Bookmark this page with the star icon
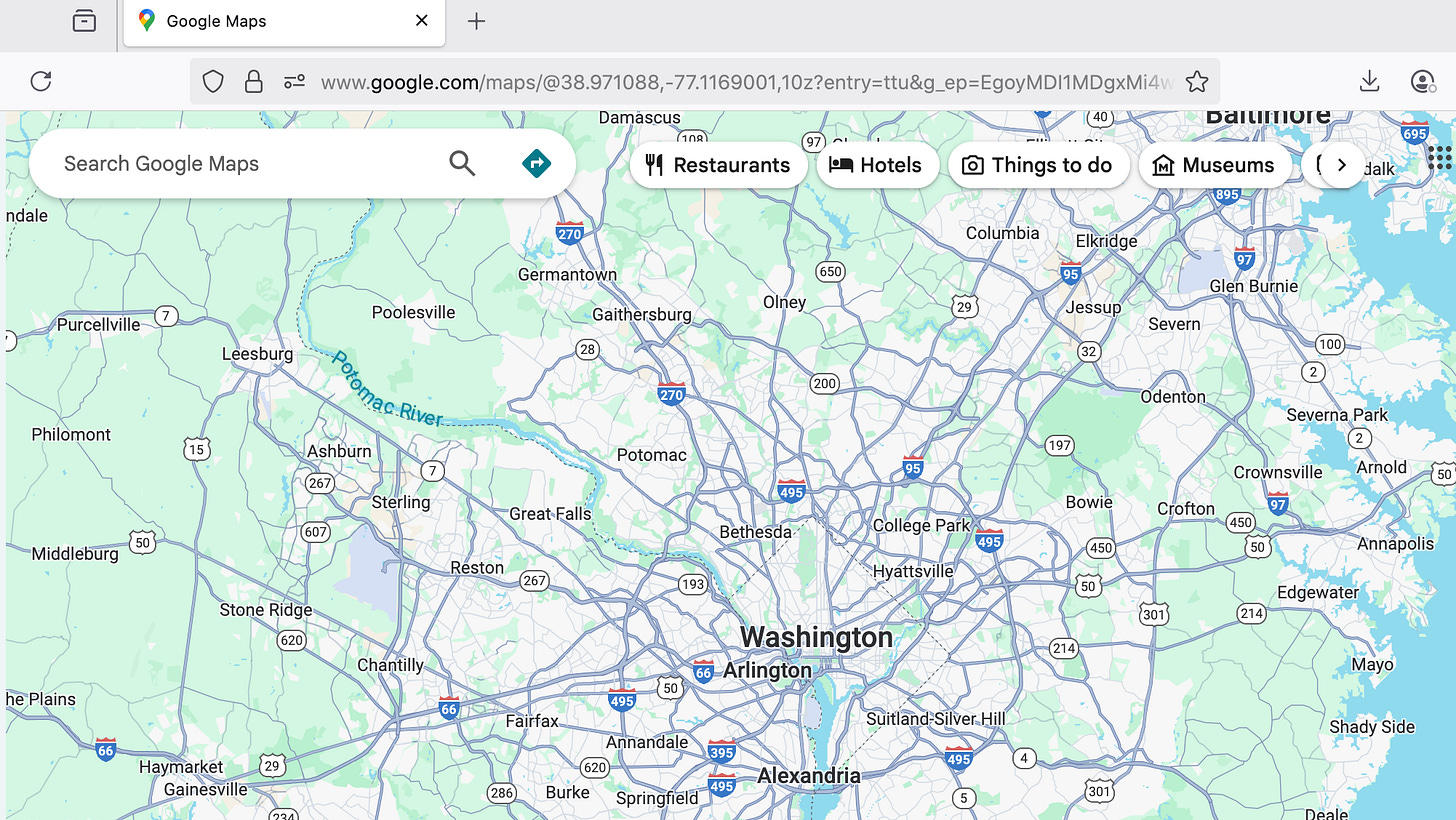Screen dimensions: 1456x820 [1196, 81]
